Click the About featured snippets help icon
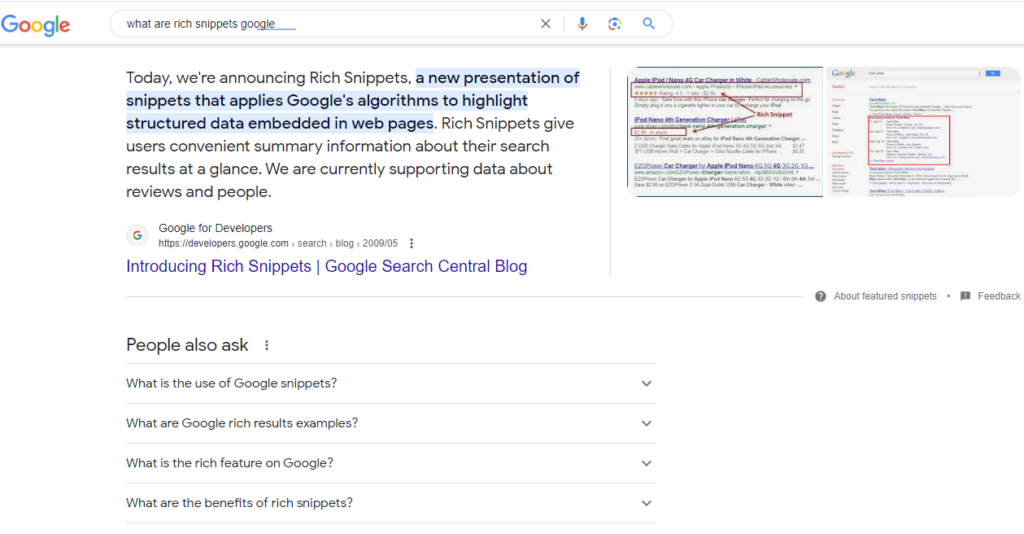This screenshot has height=534, width=1024. (x=820, y=296)
